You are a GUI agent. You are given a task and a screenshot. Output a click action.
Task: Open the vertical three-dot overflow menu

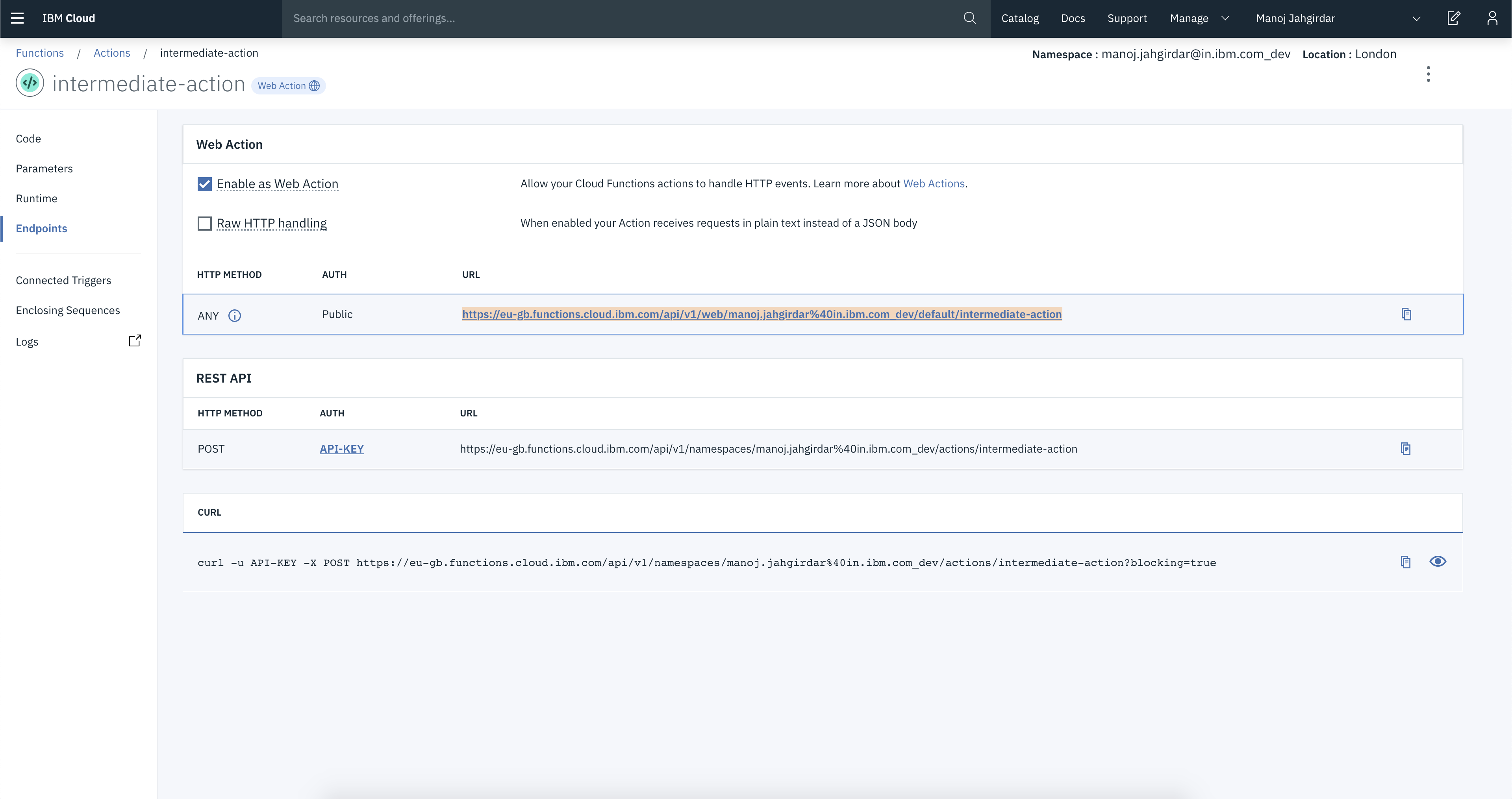(1428, 74)
